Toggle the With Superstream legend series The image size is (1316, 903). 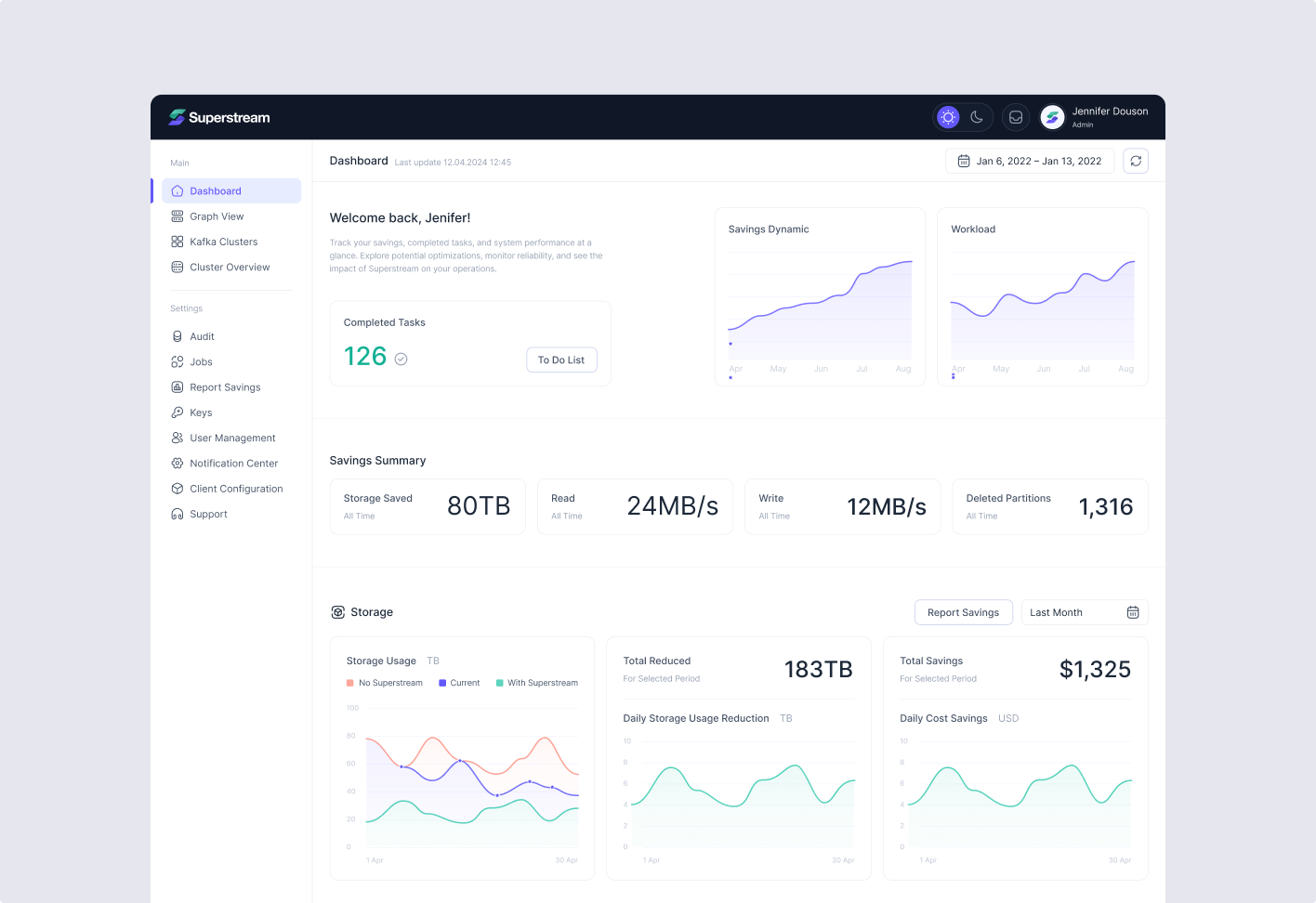537,683
